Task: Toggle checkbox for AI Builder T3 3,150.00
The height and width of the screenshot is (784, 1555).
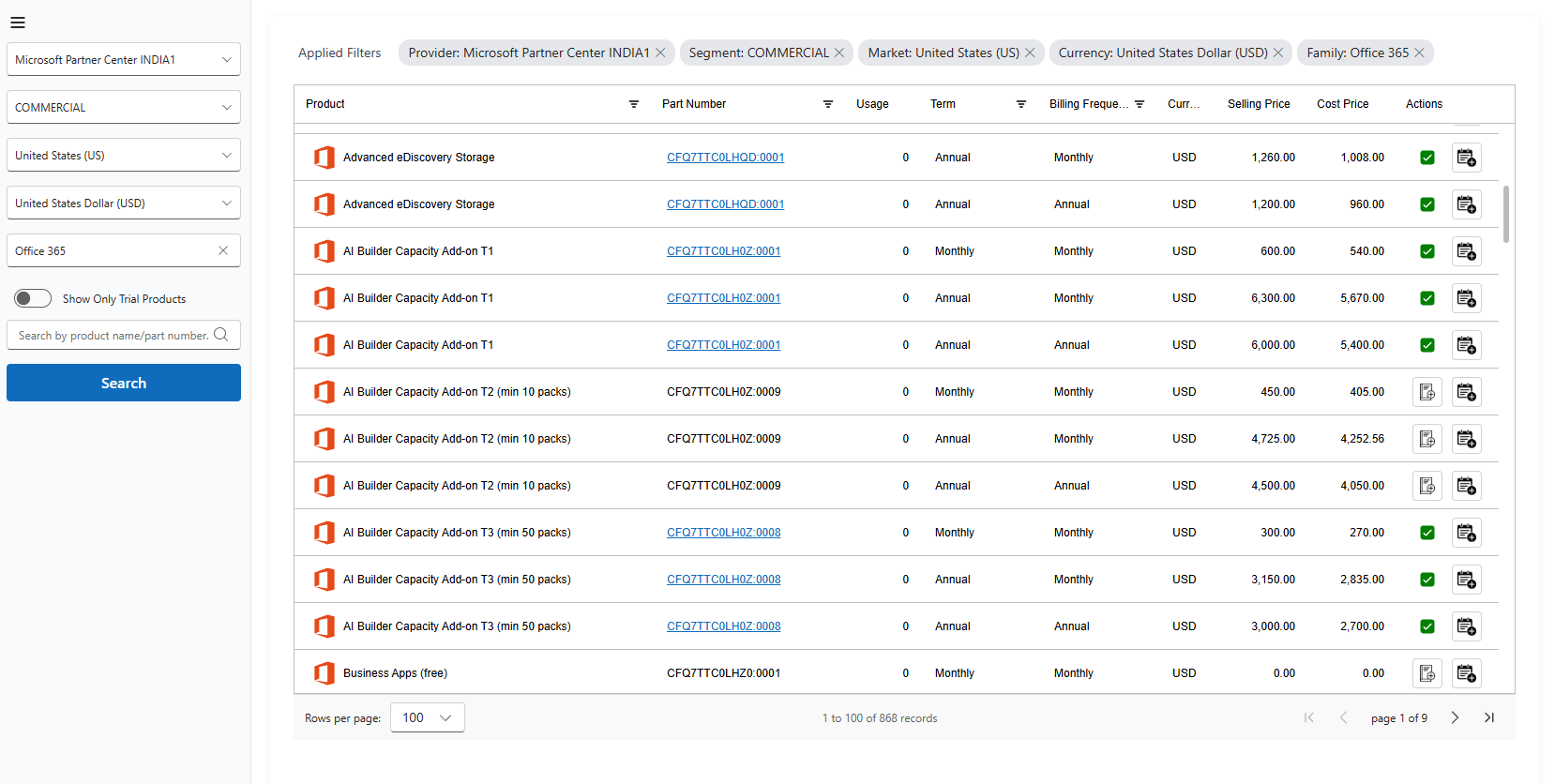Action: tap(1427, 580)
